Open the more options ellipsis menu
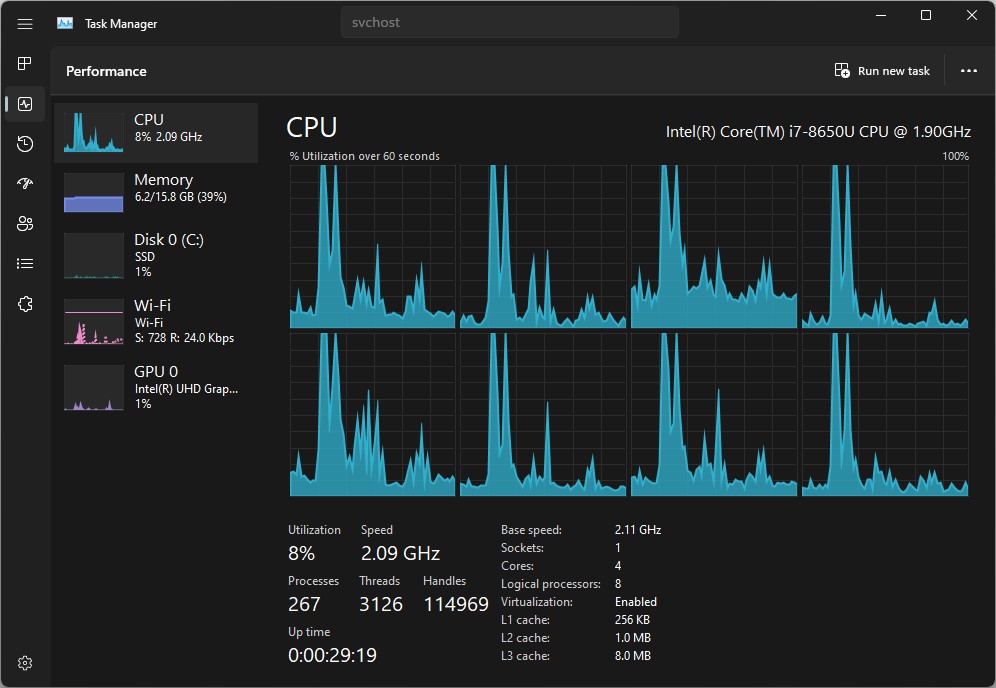Viewport: 996px width, 688px height. (968, 70)
